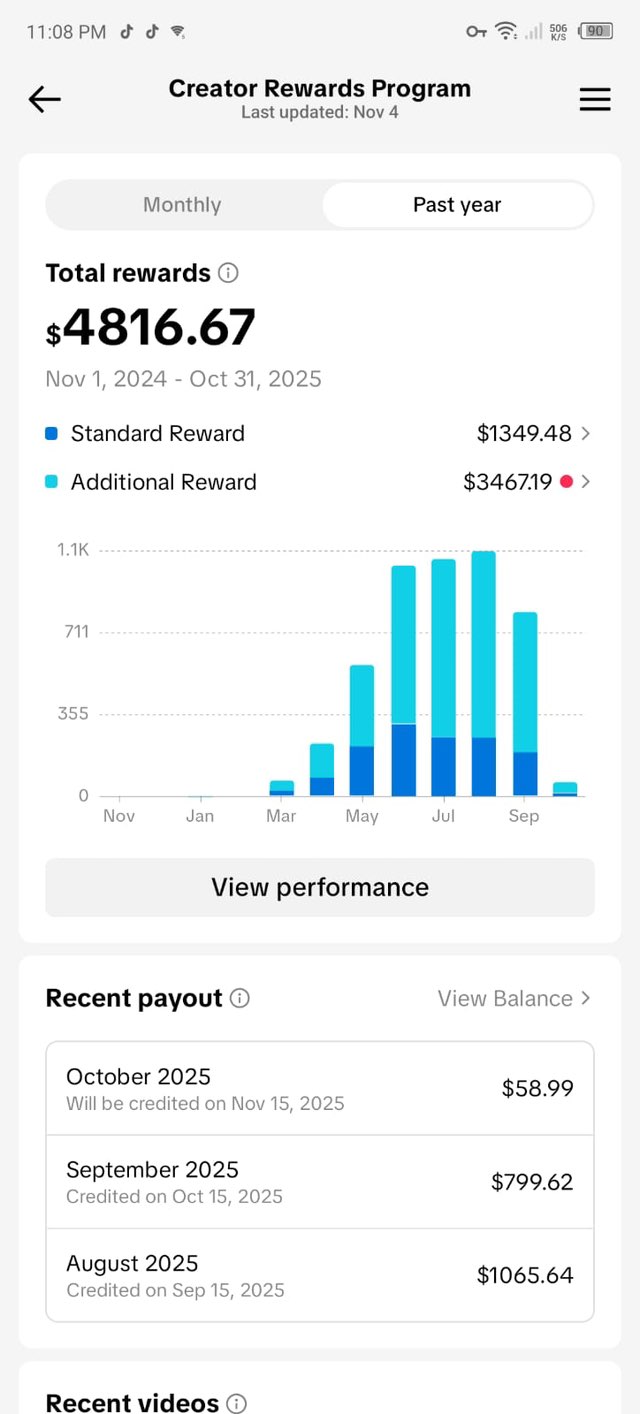Expand Standard Reward details chevron

(x=586, y=434)
